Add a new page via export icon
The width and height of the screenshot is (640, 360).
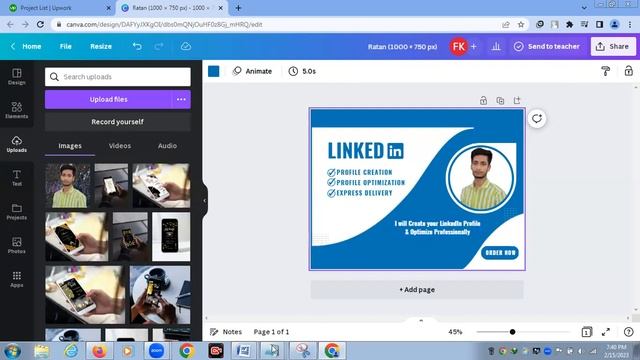(517, 100)
